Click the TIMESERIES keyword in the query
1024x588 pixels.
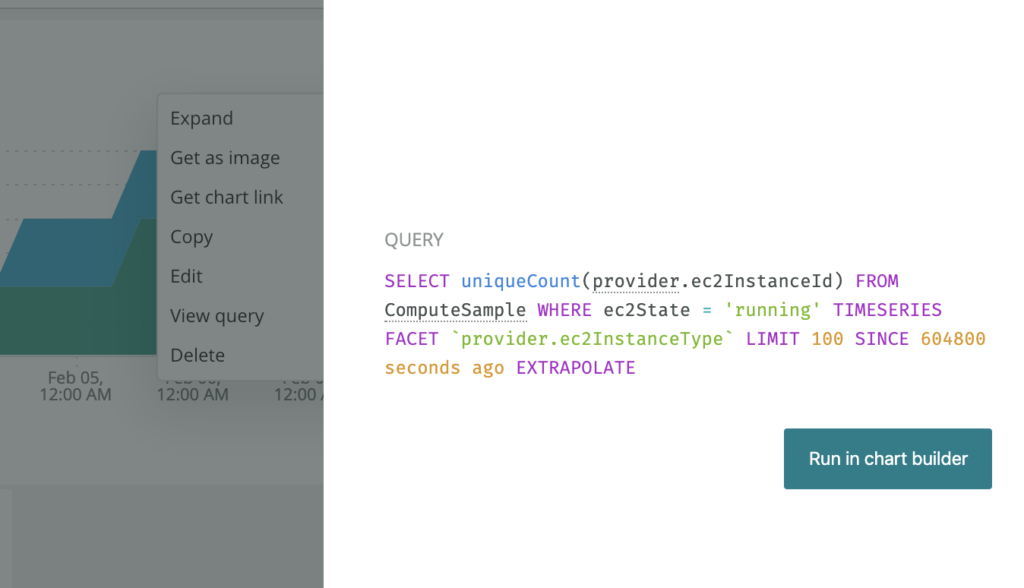point(887,310)
